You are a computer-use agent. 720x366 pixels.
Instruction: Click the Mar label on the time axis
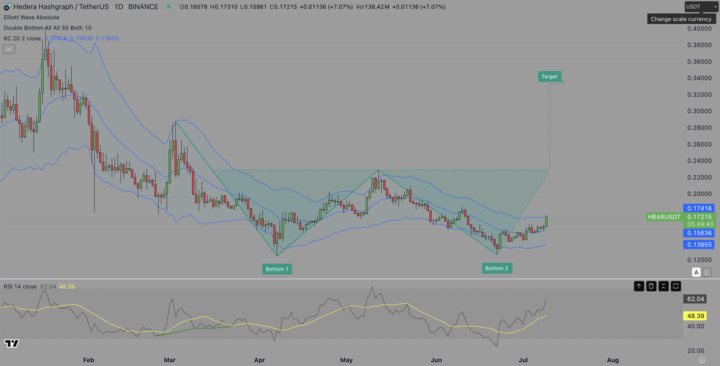[170, 360]
